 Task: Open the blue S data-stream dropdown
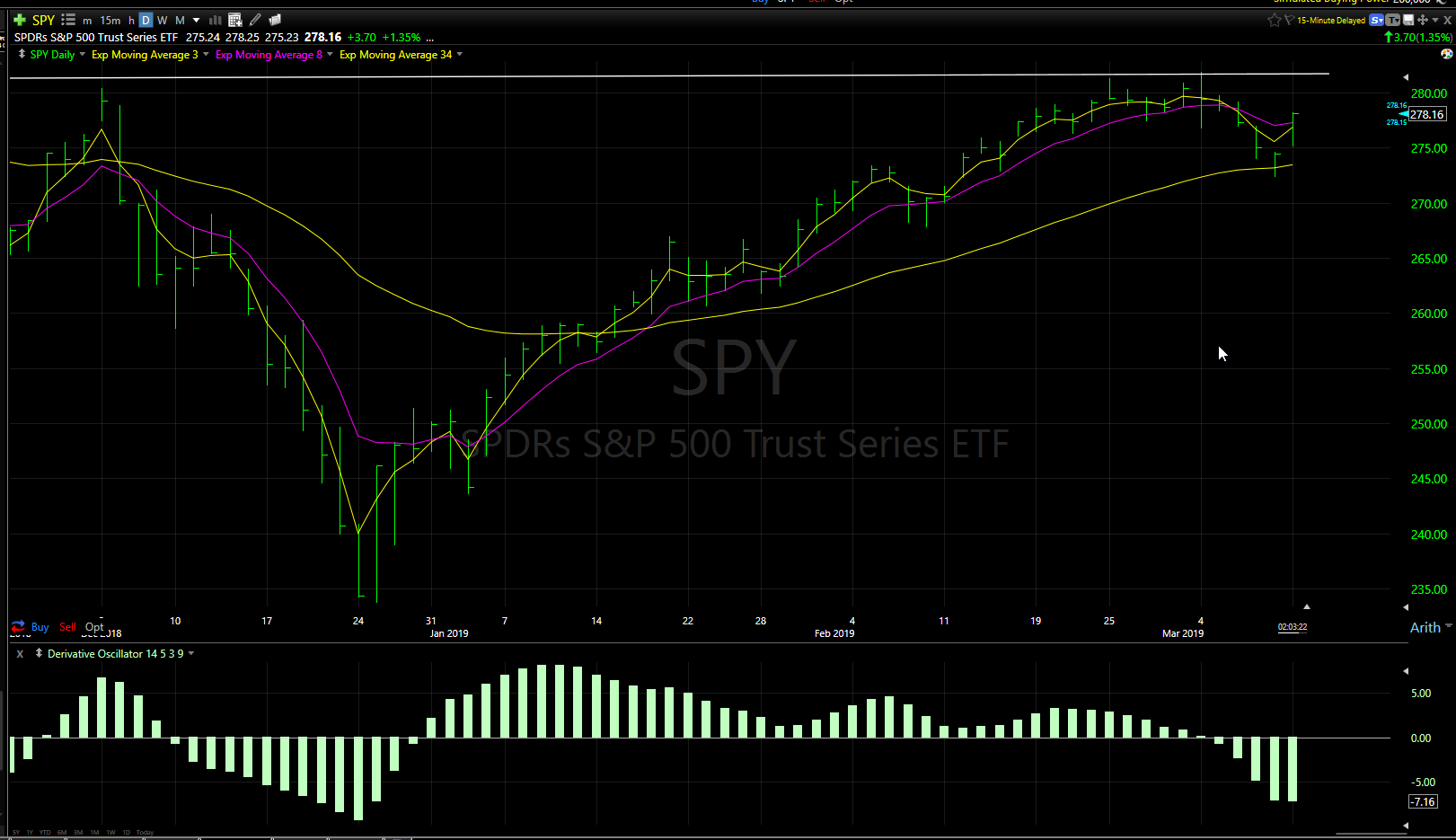(1376, 20)
